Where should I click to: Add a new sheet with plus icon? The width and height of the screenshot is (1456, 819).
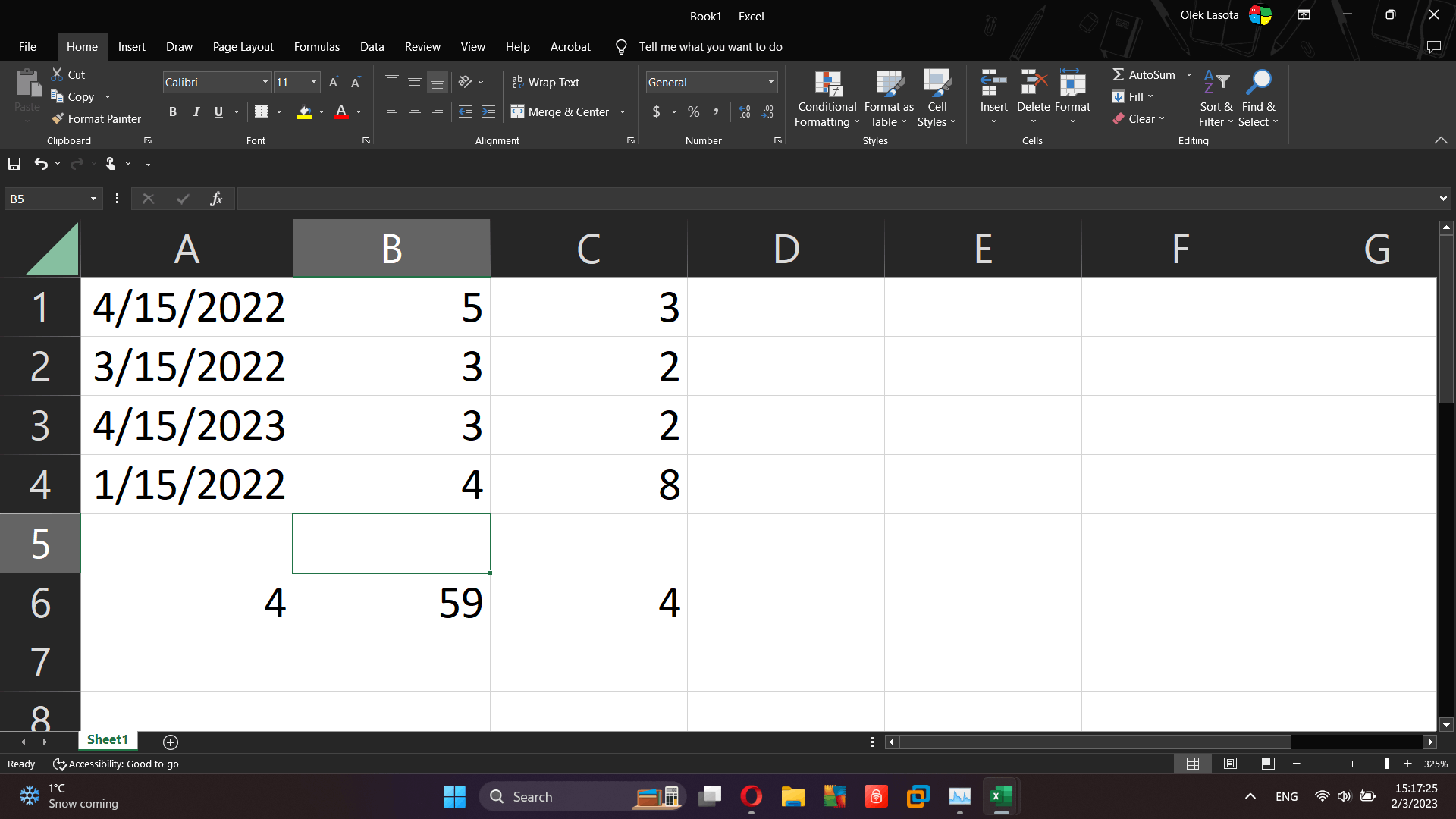(x=171, y=742)
